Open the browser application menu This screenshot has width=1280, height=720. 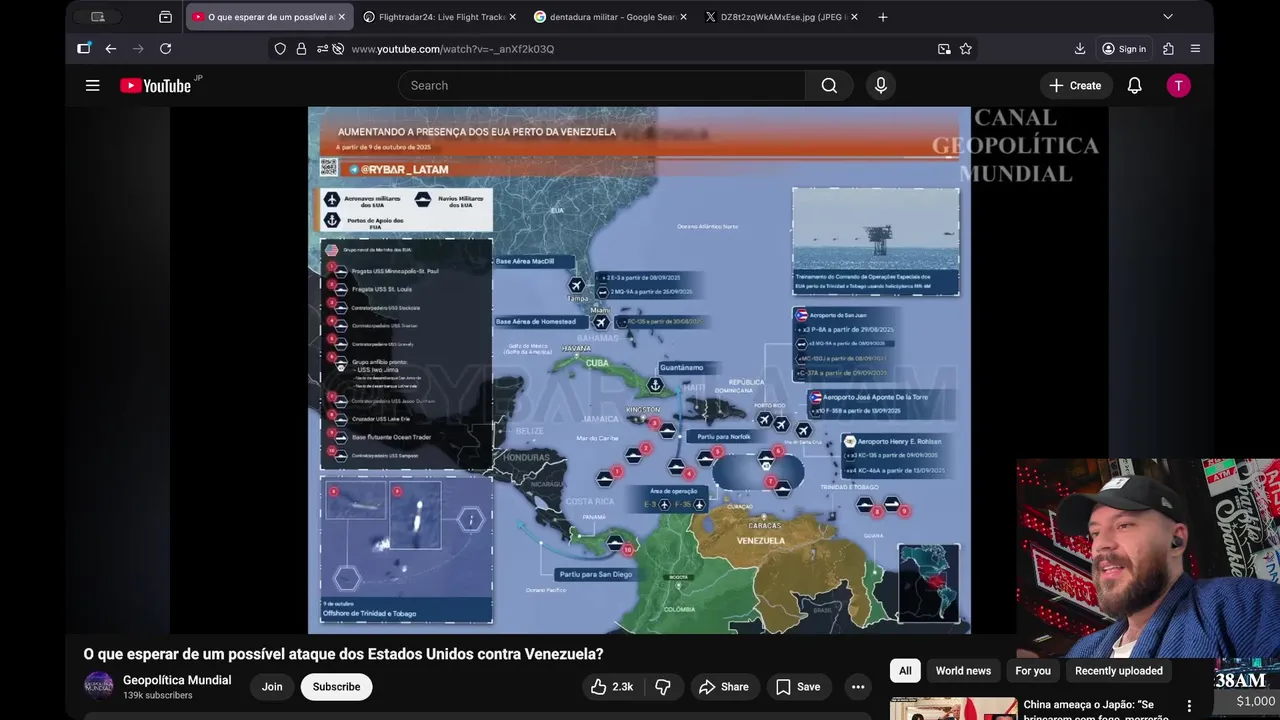[x=1195, y=49]
